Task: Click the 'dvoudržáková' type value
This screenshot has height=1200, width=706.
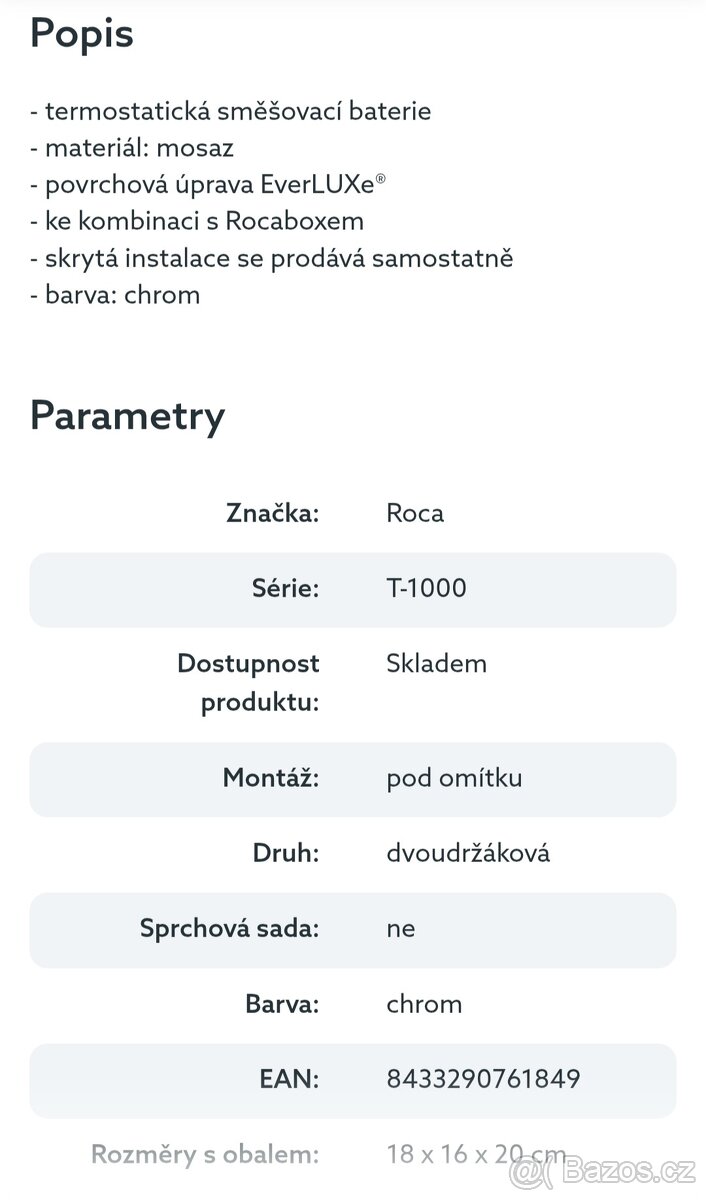Action: click(468, 853)
